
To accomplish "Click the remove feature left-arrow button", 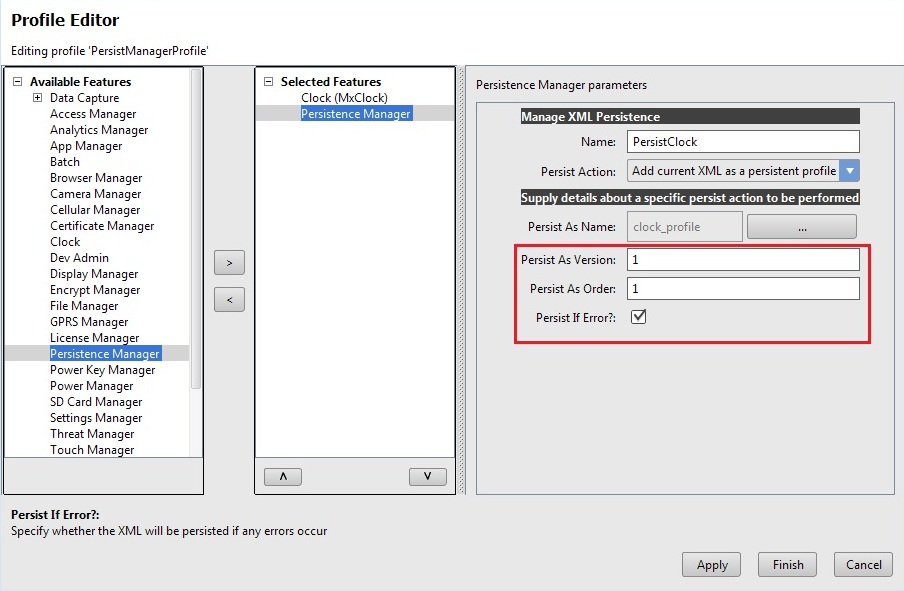I will click(x=229, y=299).
